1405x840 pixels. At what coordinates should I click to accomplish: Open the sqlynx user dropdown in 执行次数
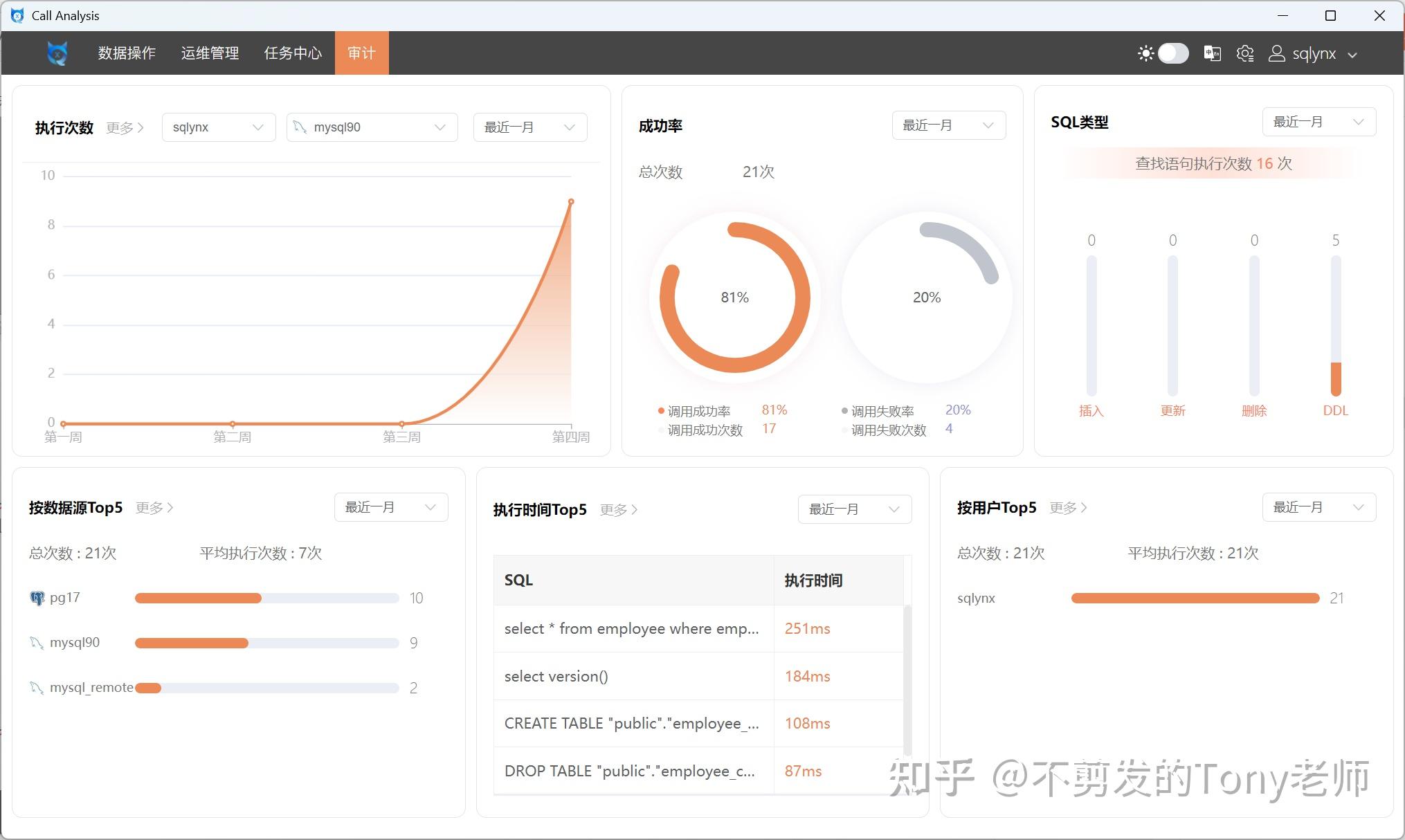click(x=218, y=127)
